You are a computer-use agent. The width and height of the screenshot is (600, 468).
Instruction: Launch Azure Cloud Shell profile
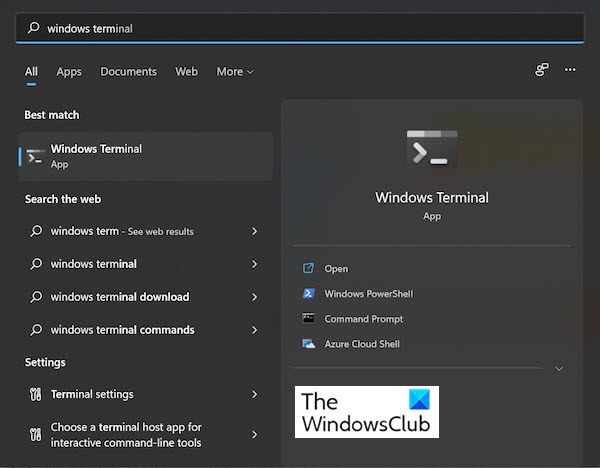pyautogui.click(x=362, y=344)
